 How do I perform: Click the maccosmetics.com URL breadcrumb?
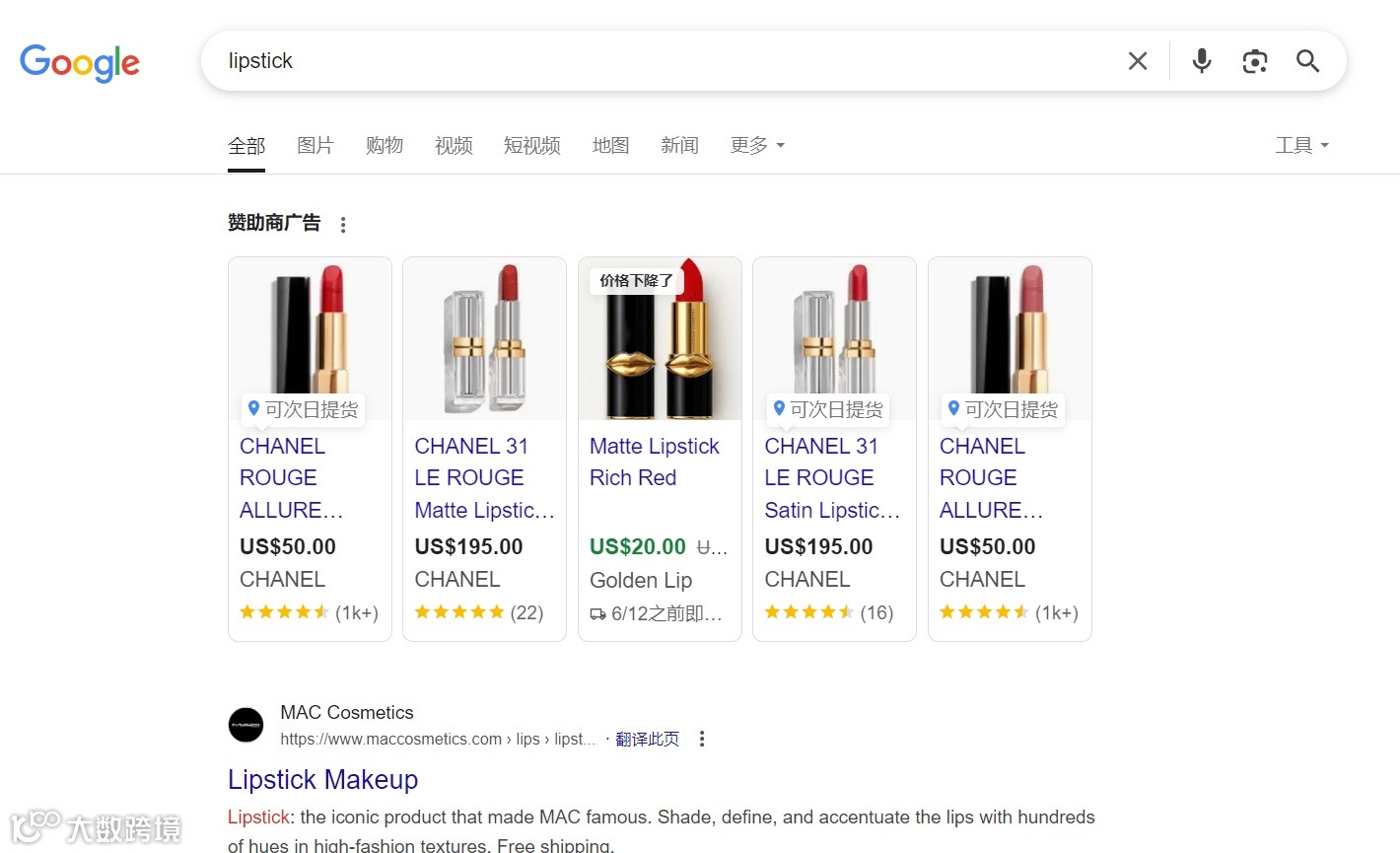[x=438, y=740]
